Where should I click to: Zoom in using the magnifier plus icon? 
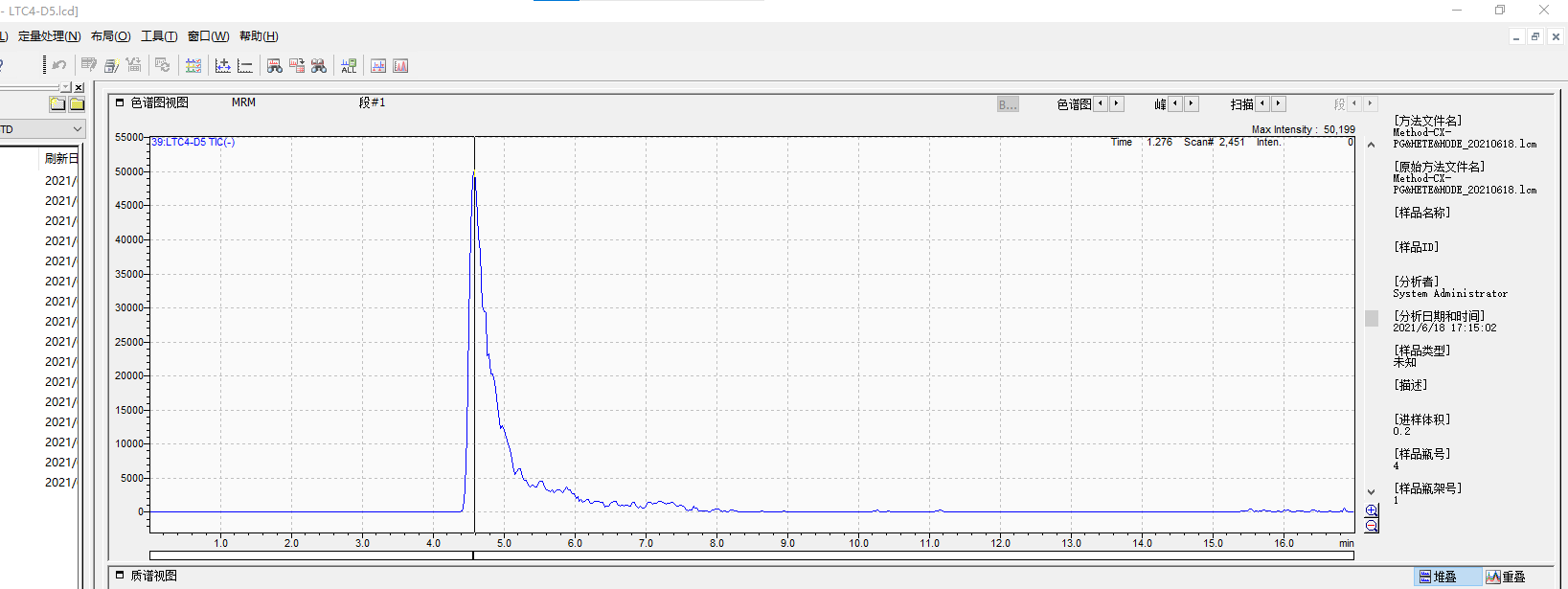point(1372,511)
